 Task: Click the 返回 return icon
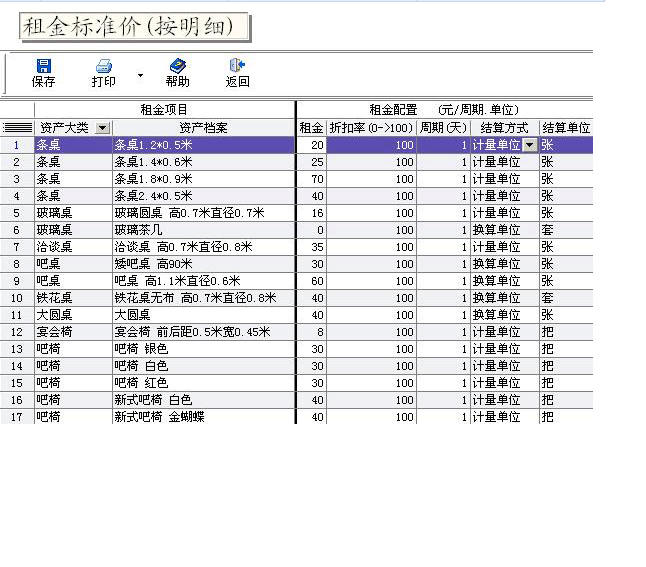click(x=237, y=66)
